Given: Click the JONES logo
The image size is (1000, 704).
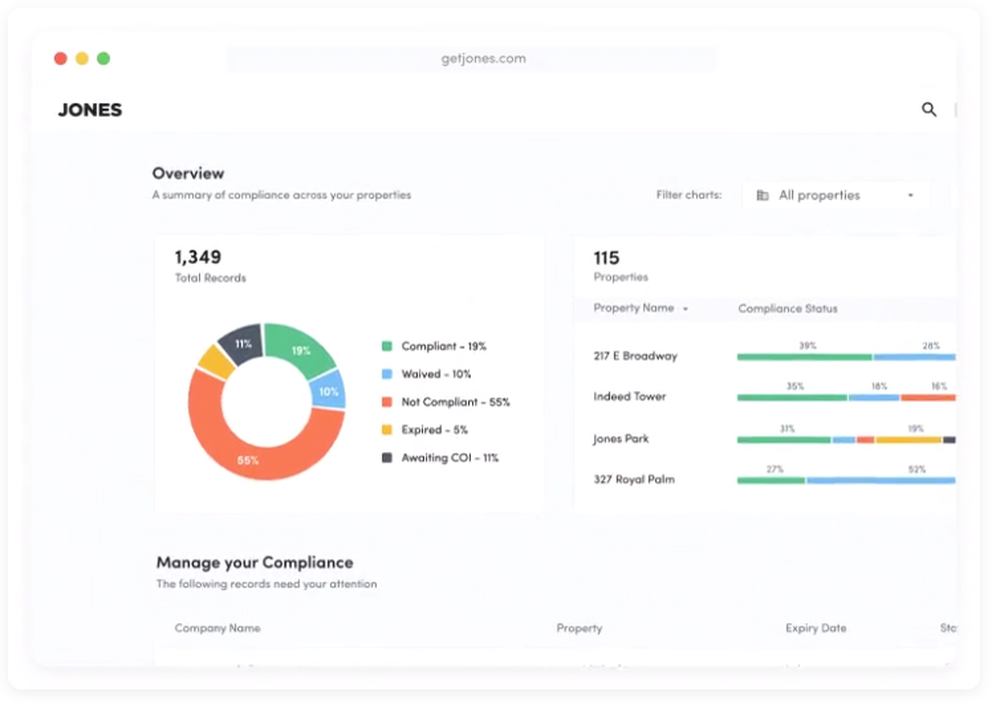Looking at the screenshot, I should click(x=90, y=110).
